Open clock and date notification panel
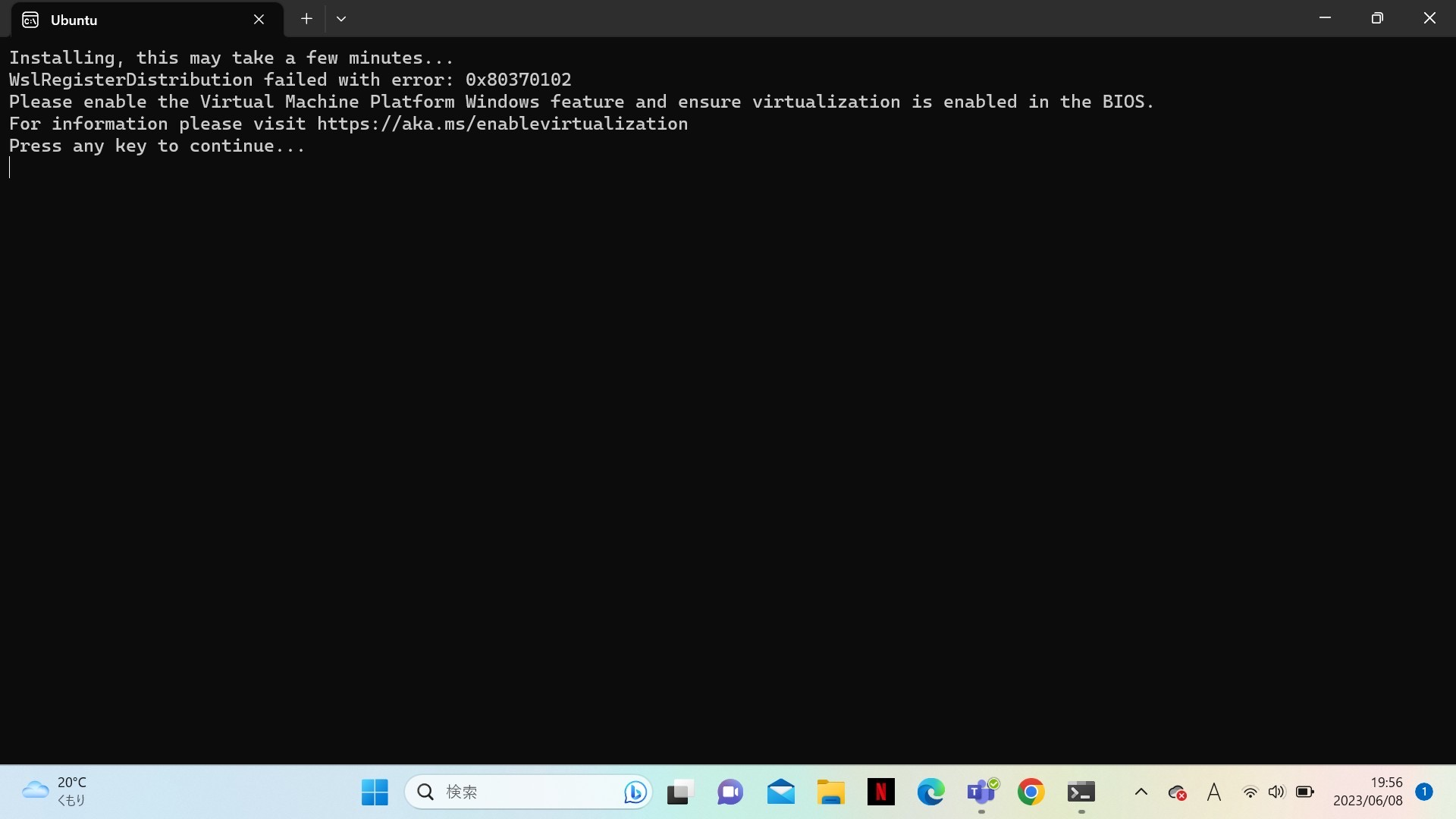1456x819 pixels. [x=1369, y=791]
